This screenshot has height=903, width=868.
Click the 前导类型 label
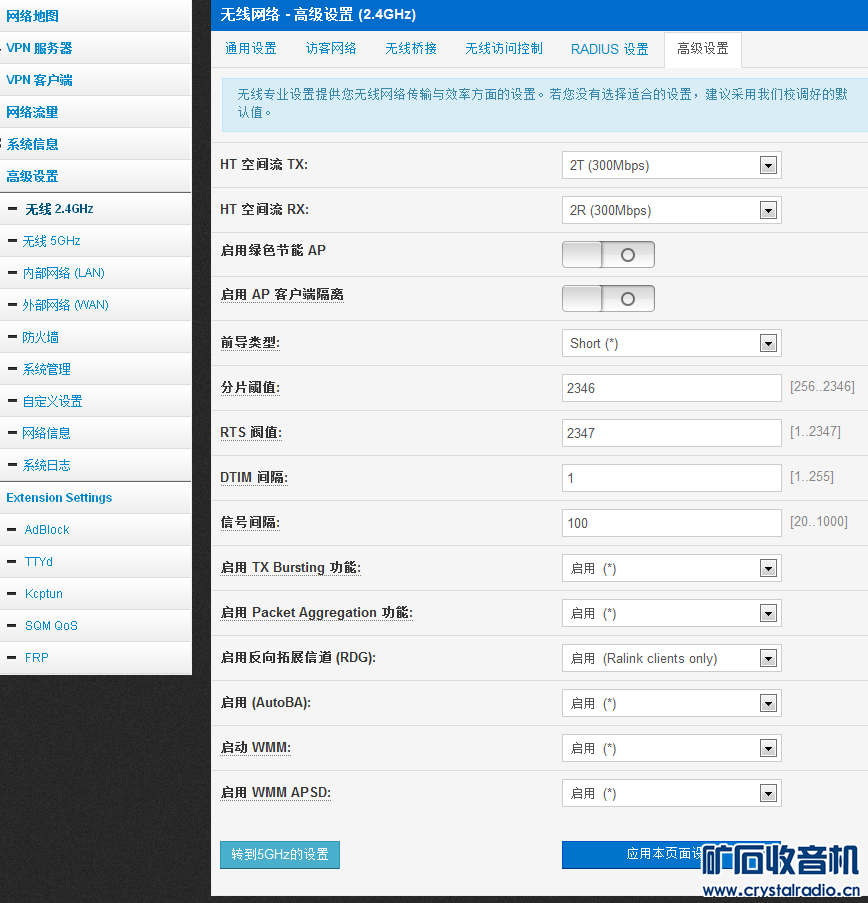click(x=250, y=343)
